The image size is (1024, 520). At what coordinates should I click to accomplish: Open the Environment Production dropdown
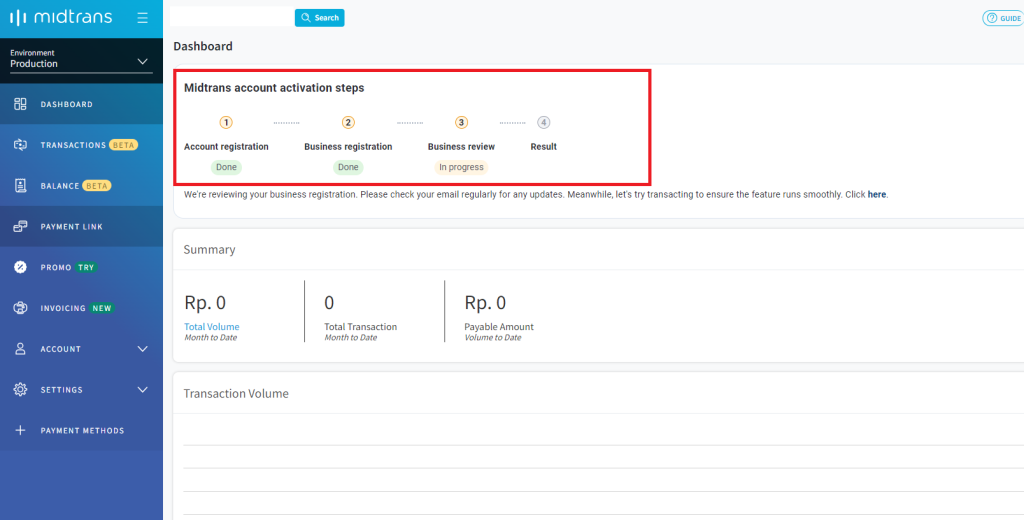(x=81, y=59)
